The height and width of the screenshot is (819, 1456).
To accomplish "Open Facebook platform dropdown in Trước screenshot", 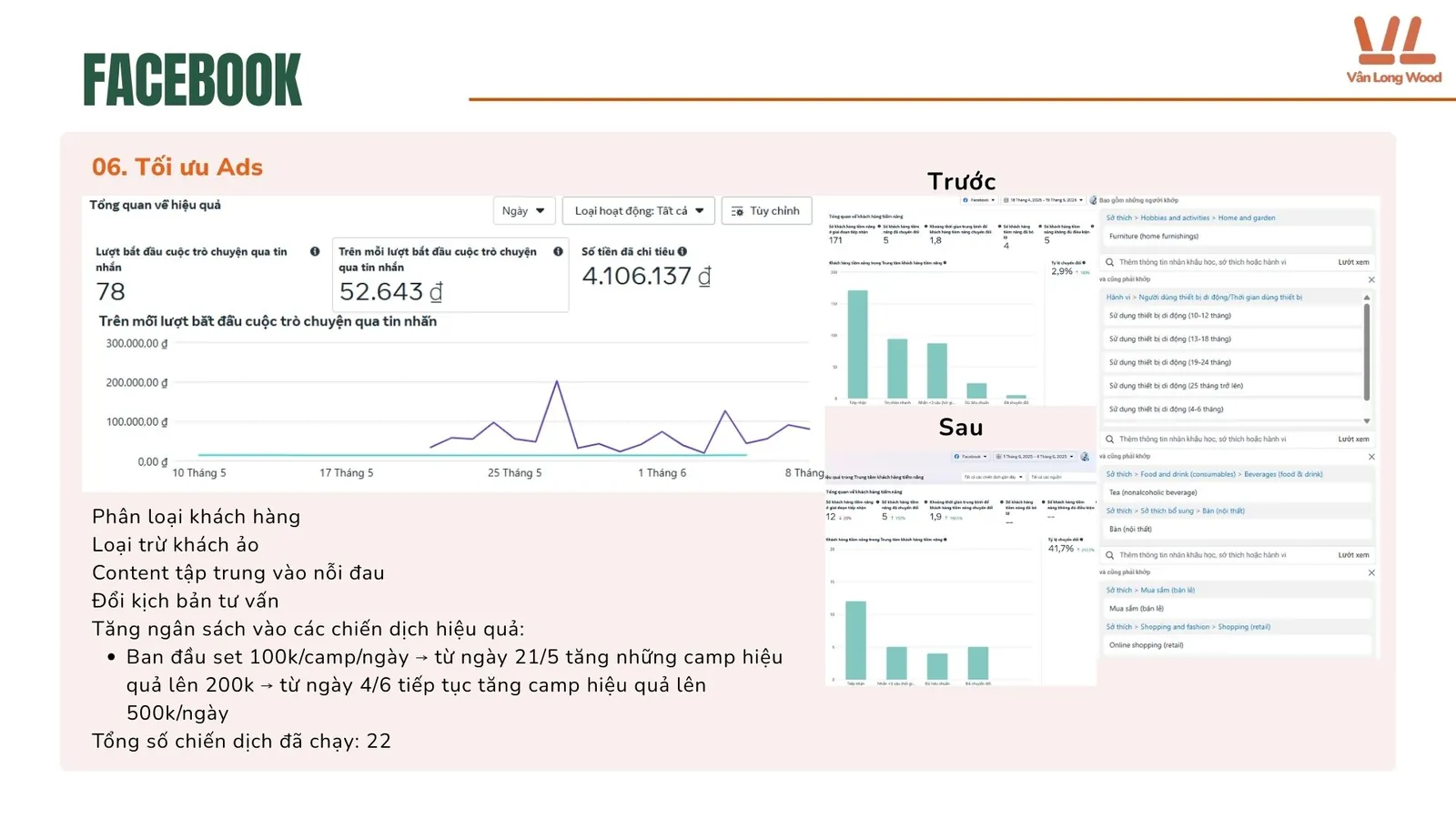I will click(979, 200).
